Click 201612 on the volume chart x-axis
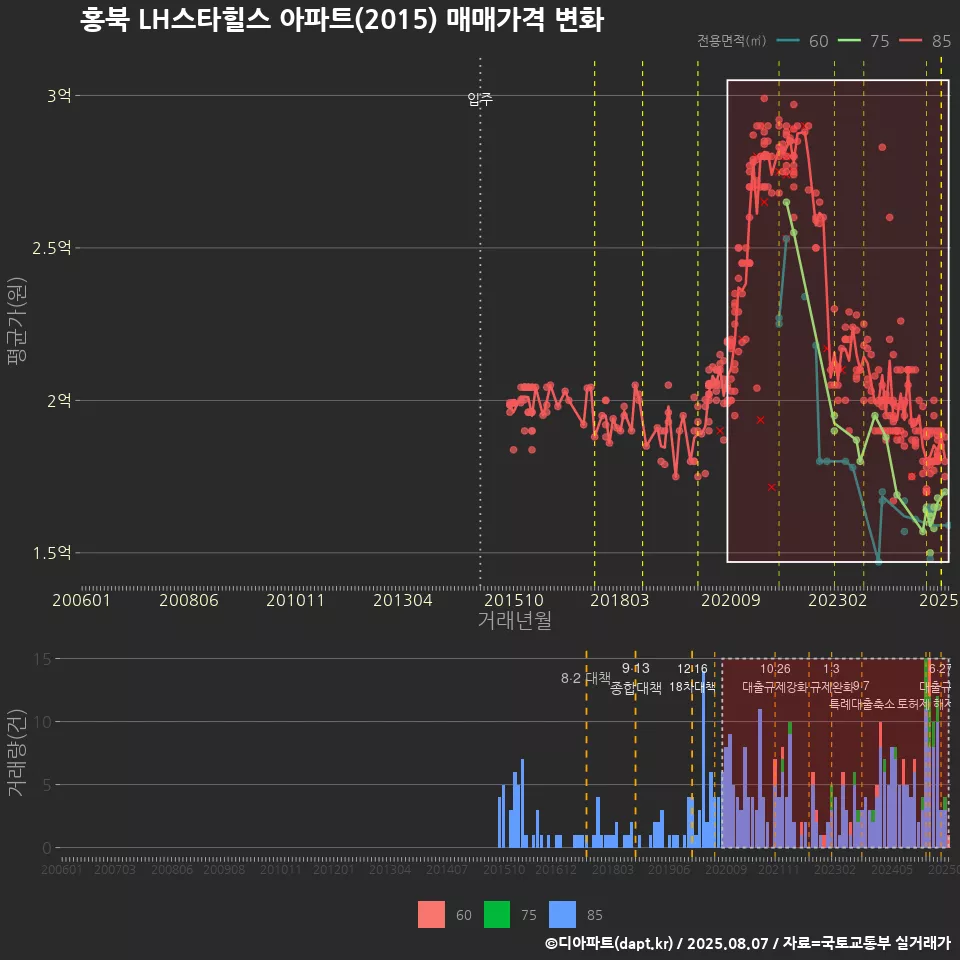 [556, 869]
